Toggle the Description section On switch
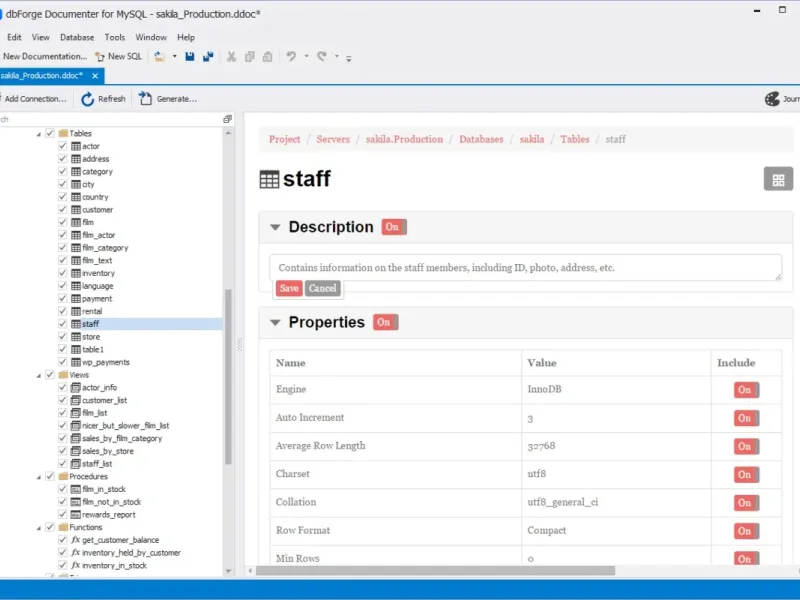The image size is (800, 600). point(393,227)
